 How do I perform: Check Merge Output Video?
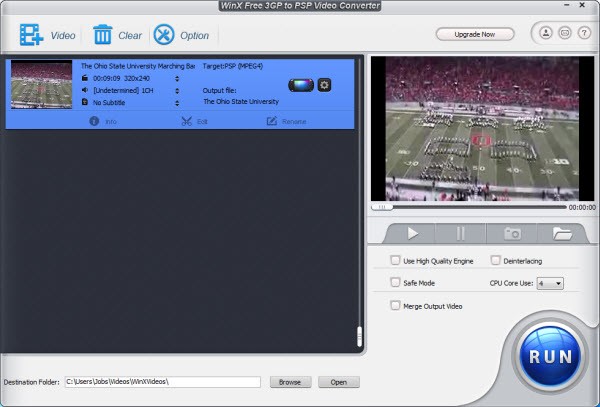(x=395, y=305)
